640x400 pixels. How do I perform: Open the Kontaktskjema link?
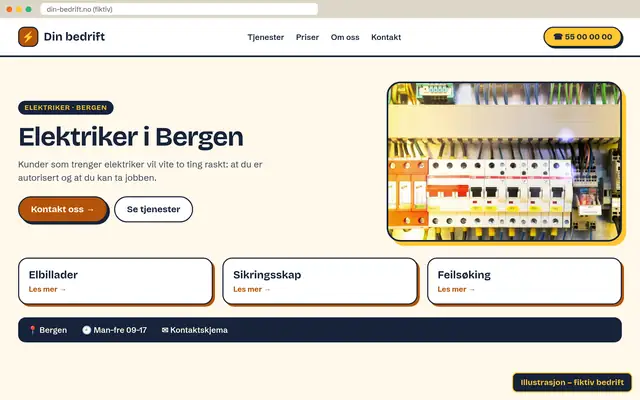(x=199, y=330)
